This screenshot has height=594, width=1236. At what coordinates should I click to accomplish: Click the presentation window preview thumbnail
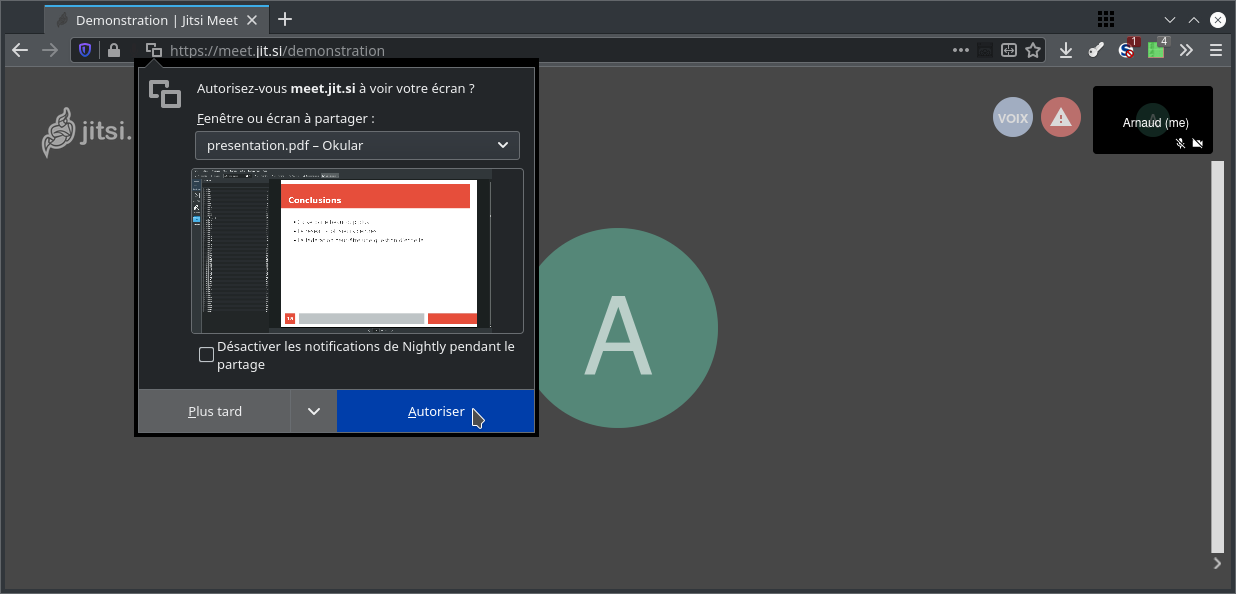click(x=357, y=250)
